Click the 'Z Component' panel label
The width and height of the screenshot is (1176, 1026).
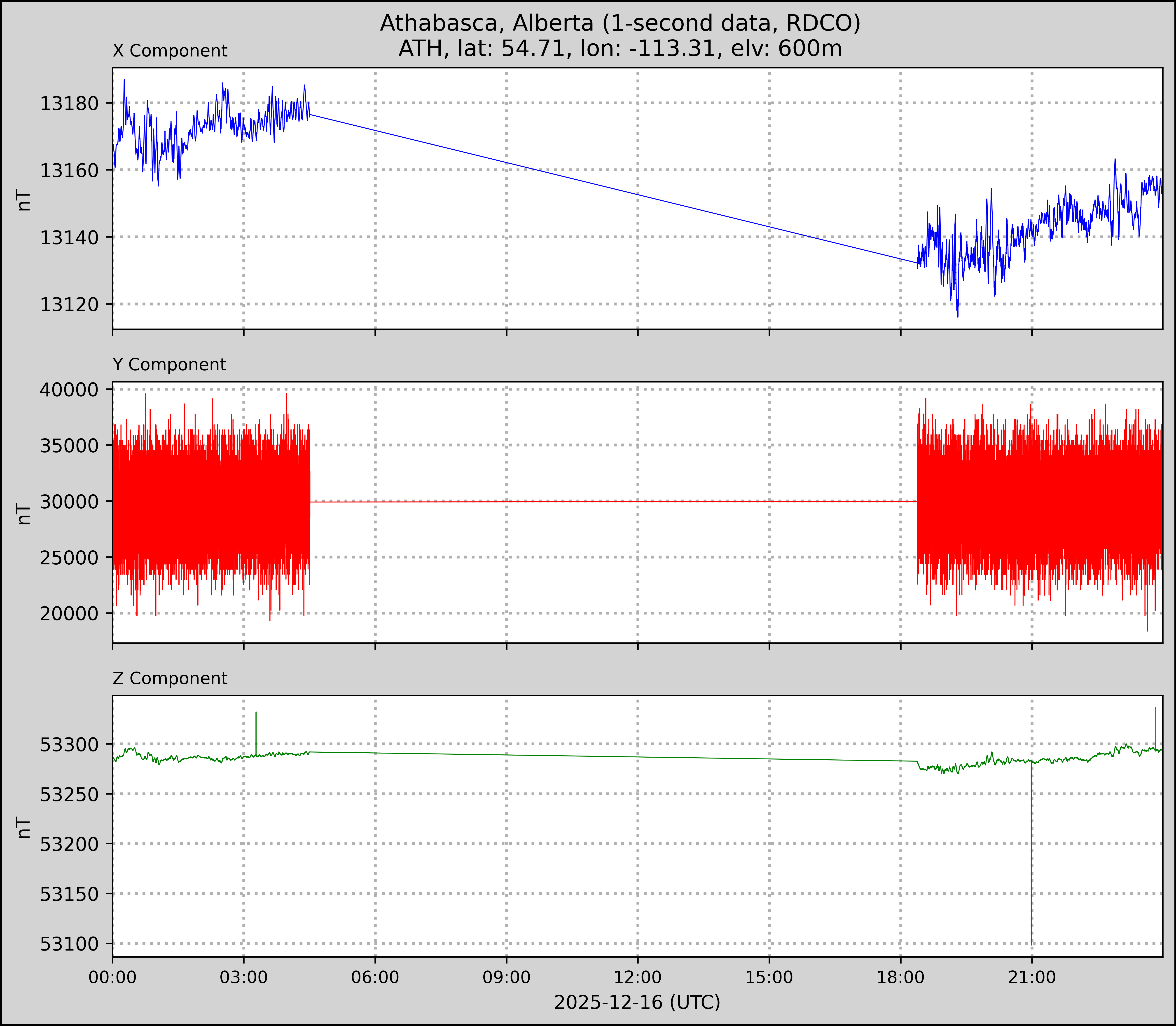point(170,679)
